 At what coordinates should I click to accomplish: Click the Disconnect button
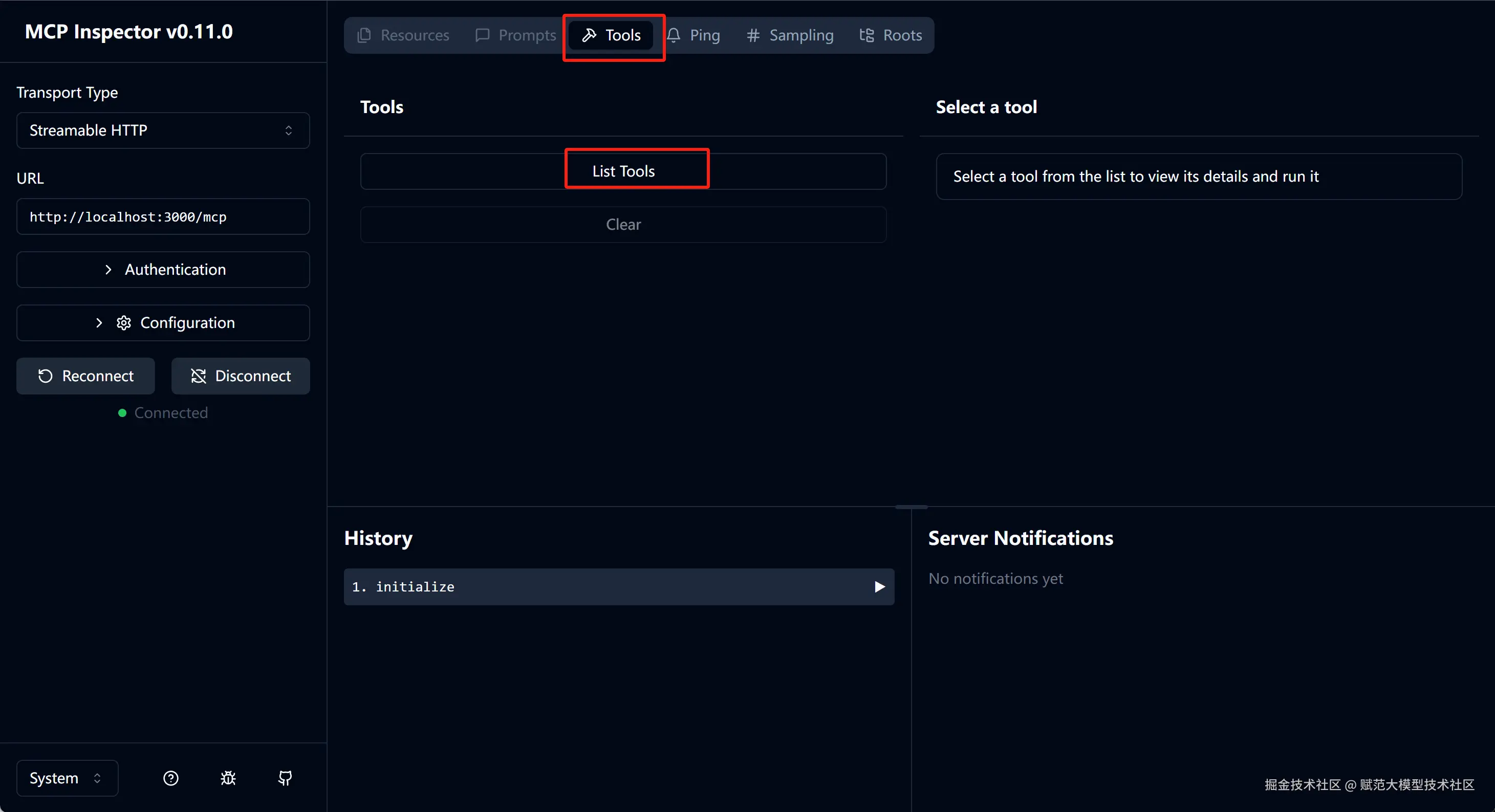[x=240, y=376]
